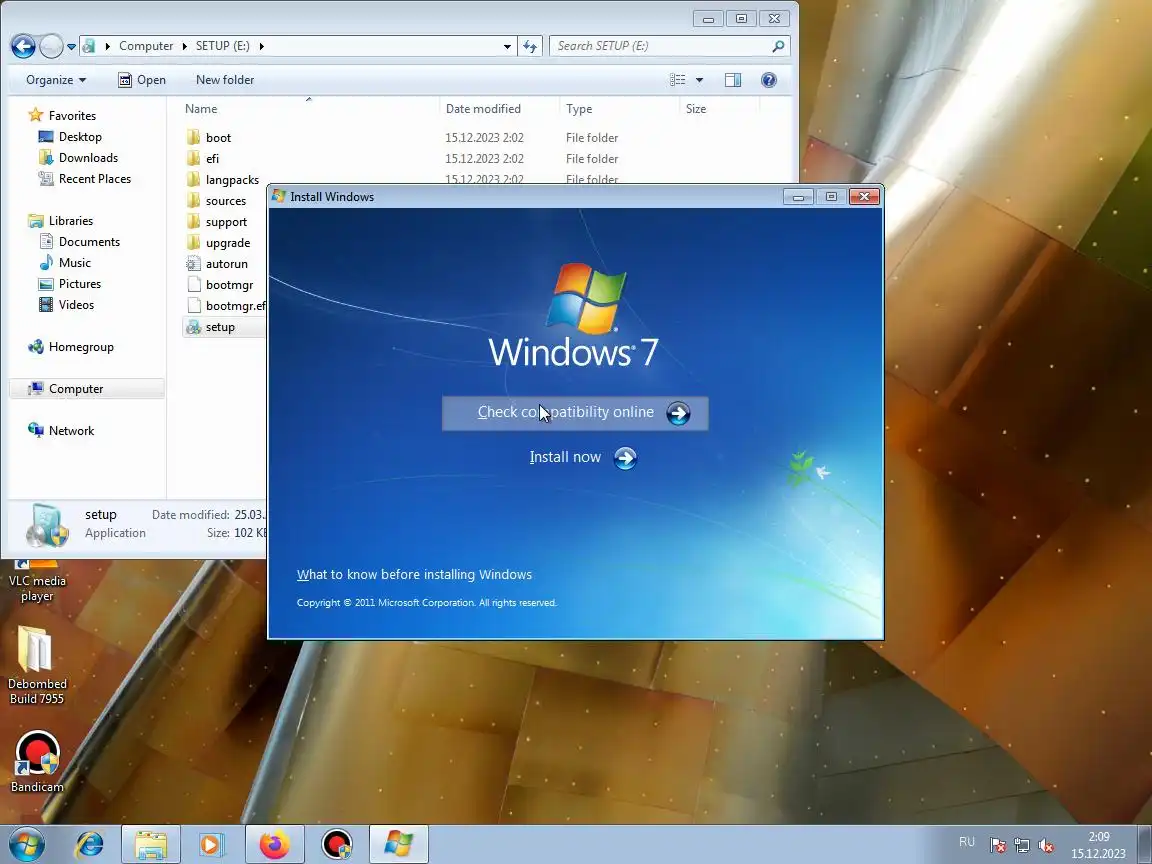Click Action Center flag tray icon

coord(998,846)
